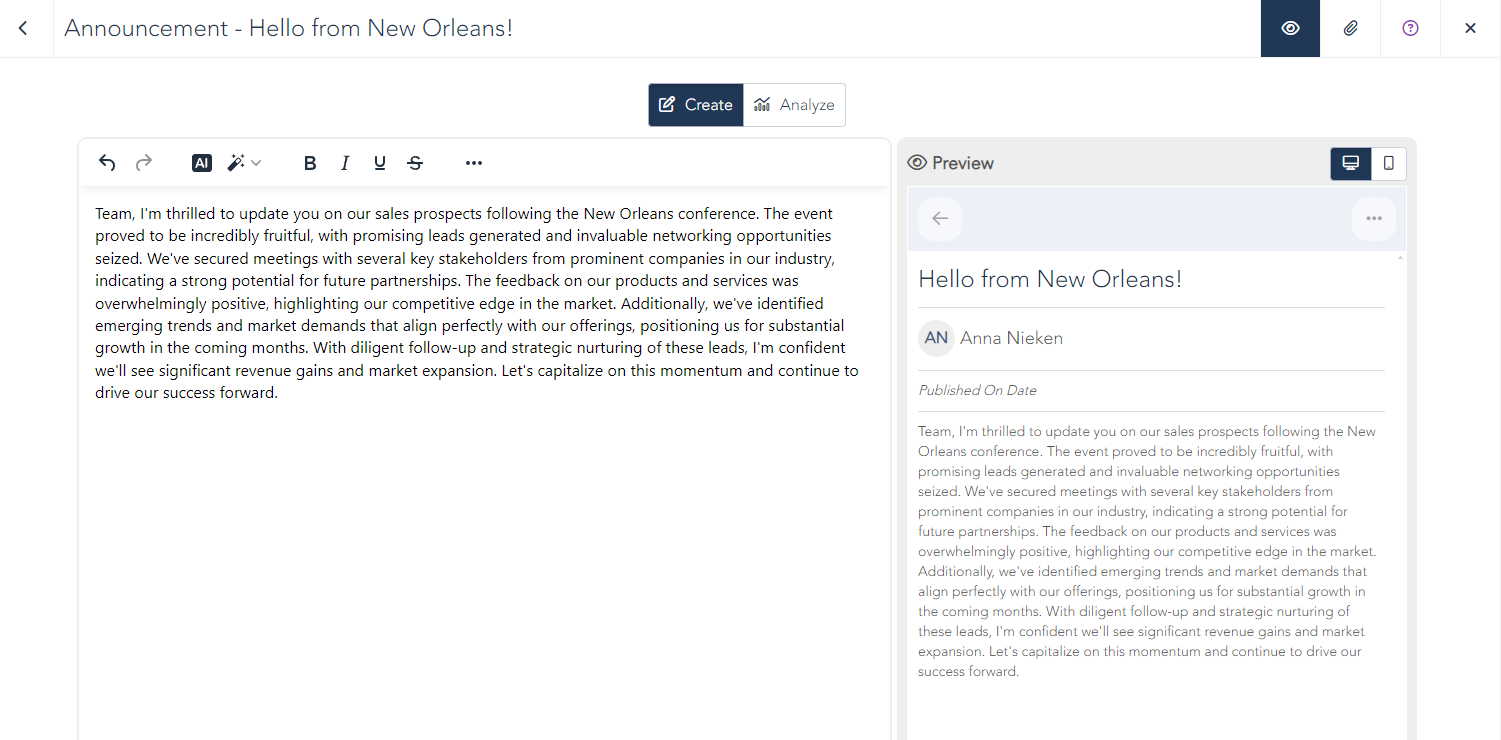The width and height of the screenshot is (1501, 740).
Task: Apply bold formatting
Action: [310, 163]
